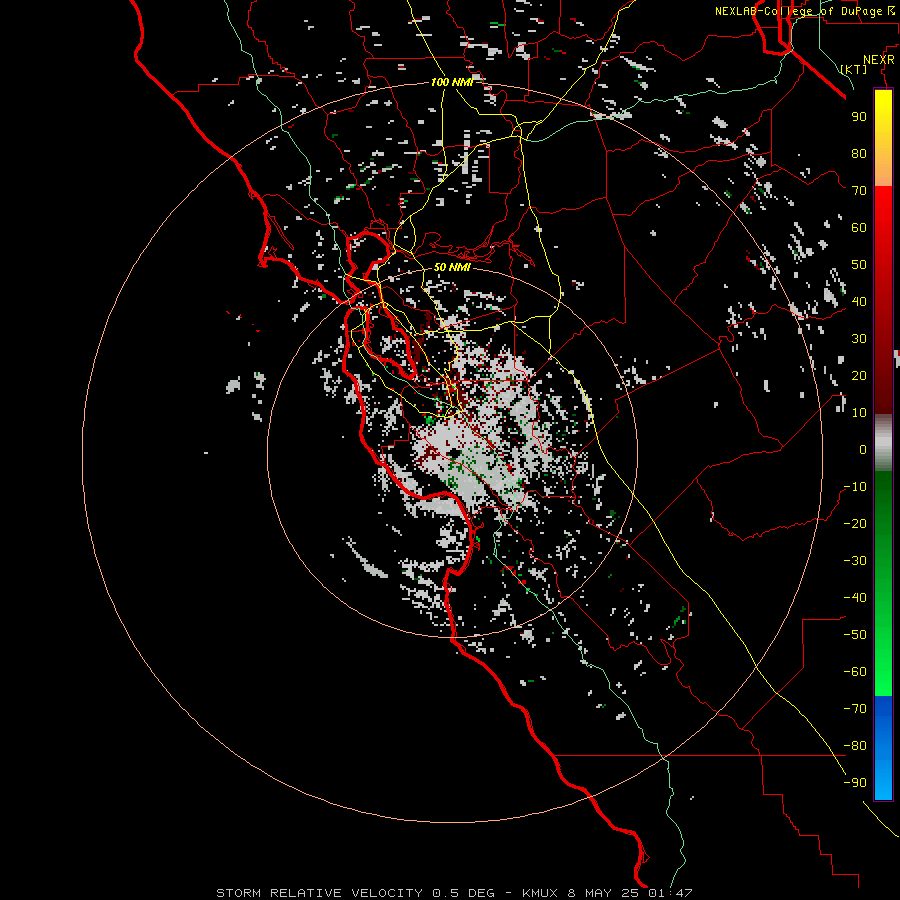Image resolution: width=900 pixels, height=900 pixels.
Task: Click the blue band at the scale bottom
Action: [x=883, y=748]
